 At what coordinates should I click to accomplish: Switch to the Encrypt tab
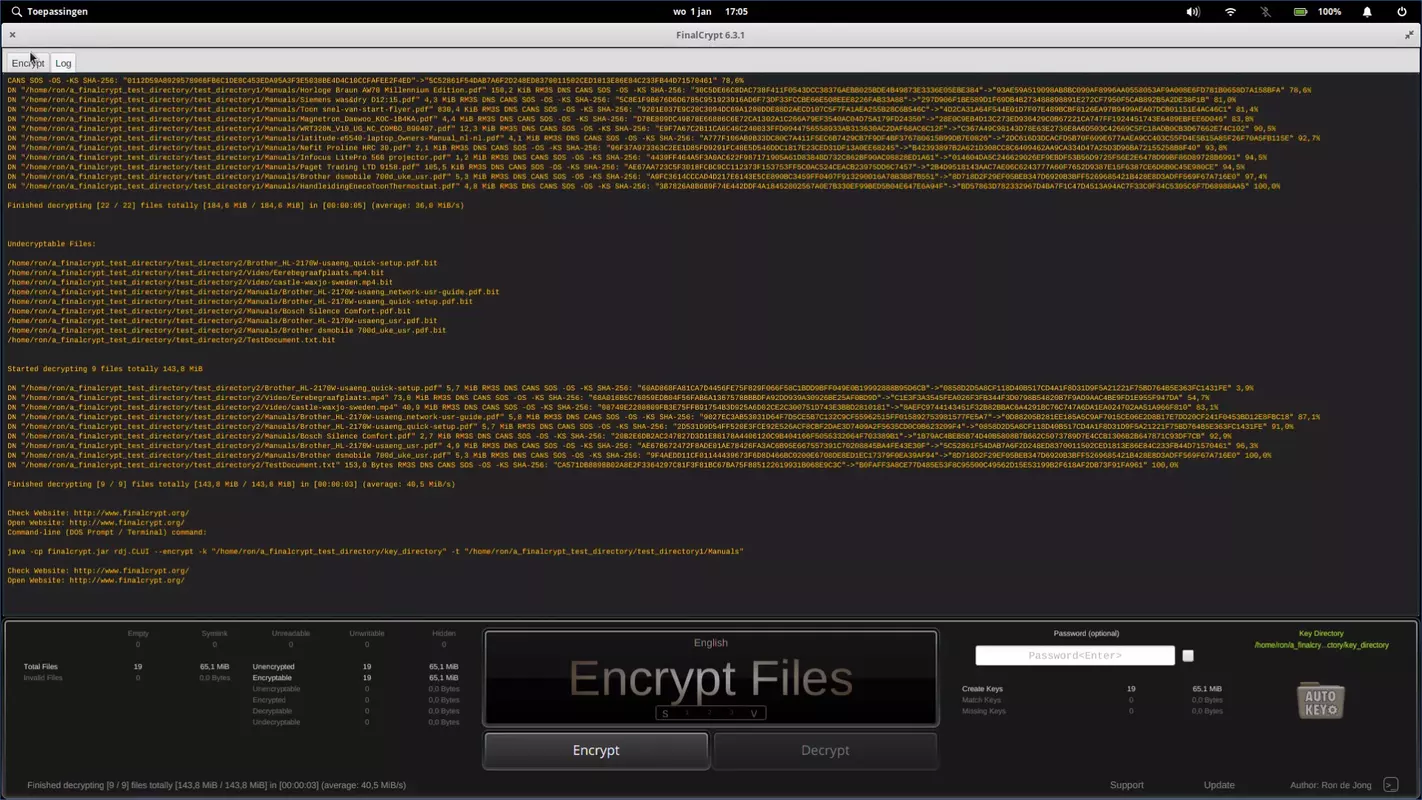[x=28, y=63]
